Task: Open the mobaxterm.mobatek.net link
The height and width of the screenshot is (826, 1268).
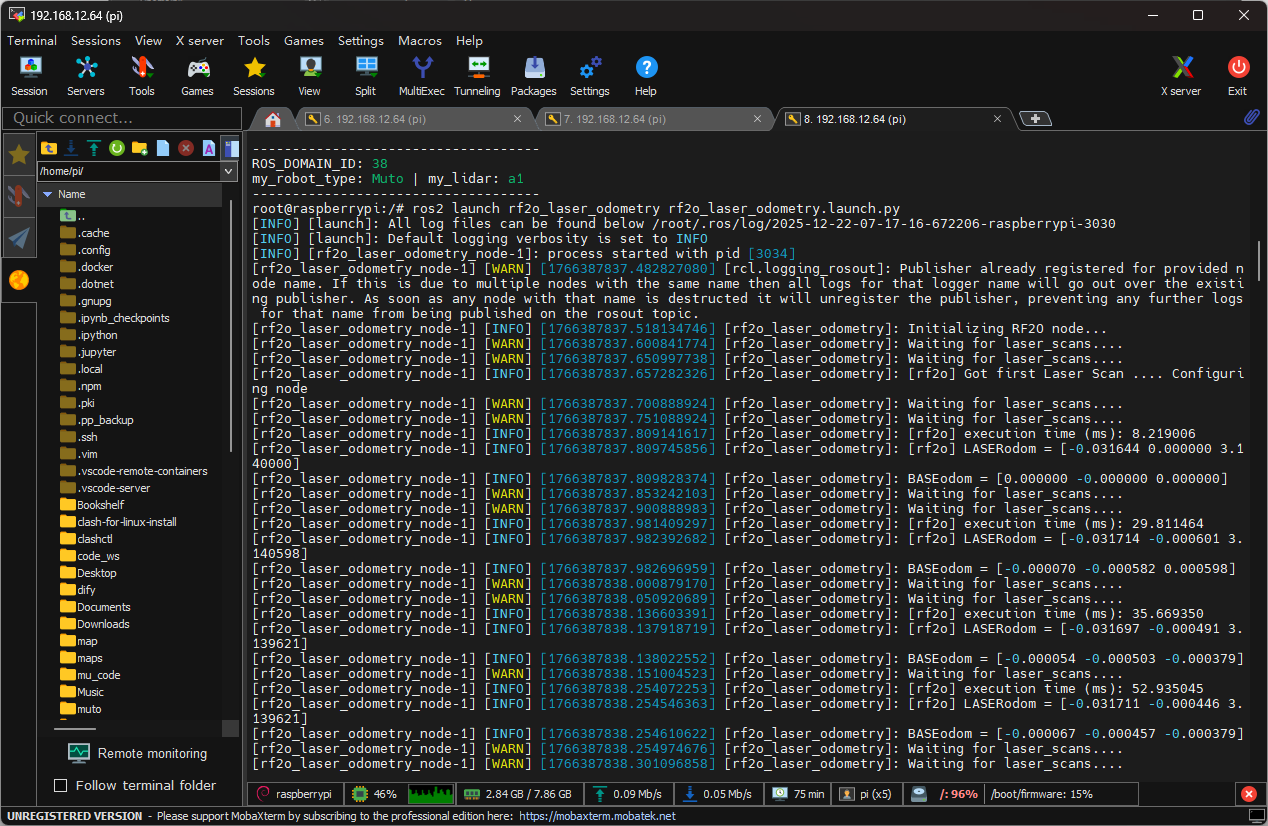Action: [597, 816]
